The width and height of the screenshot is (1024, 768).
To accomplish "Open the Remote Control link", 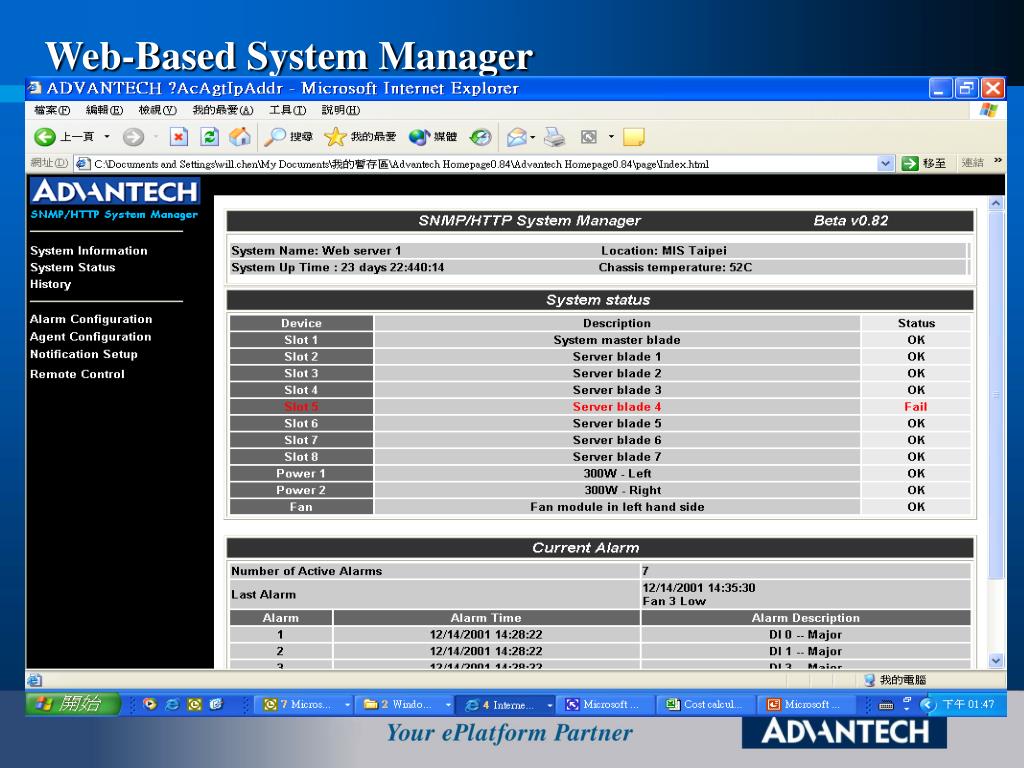I will click(x=77, y=374).
